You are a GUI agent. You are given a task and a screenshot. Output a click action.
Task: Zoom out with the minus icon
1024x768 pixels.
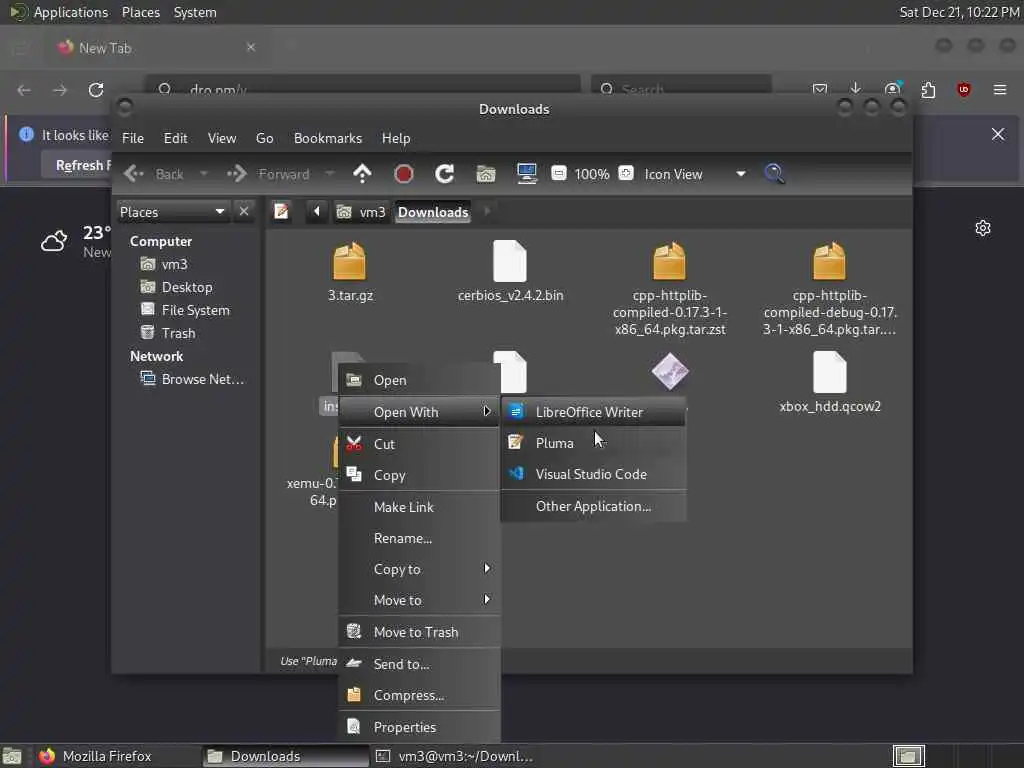click(x=559, y=174)
